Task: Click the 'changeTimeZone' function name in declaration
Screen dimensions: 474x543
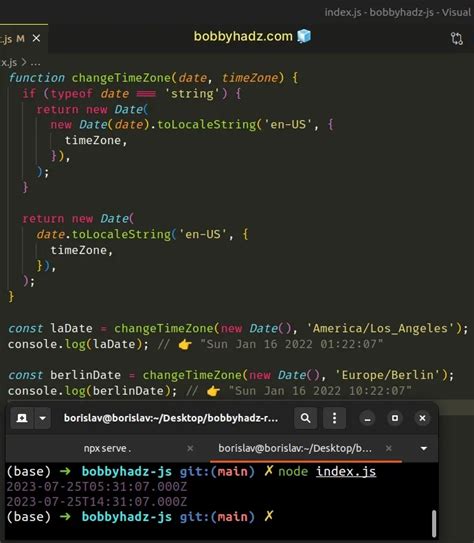Action: click(121, 78)
